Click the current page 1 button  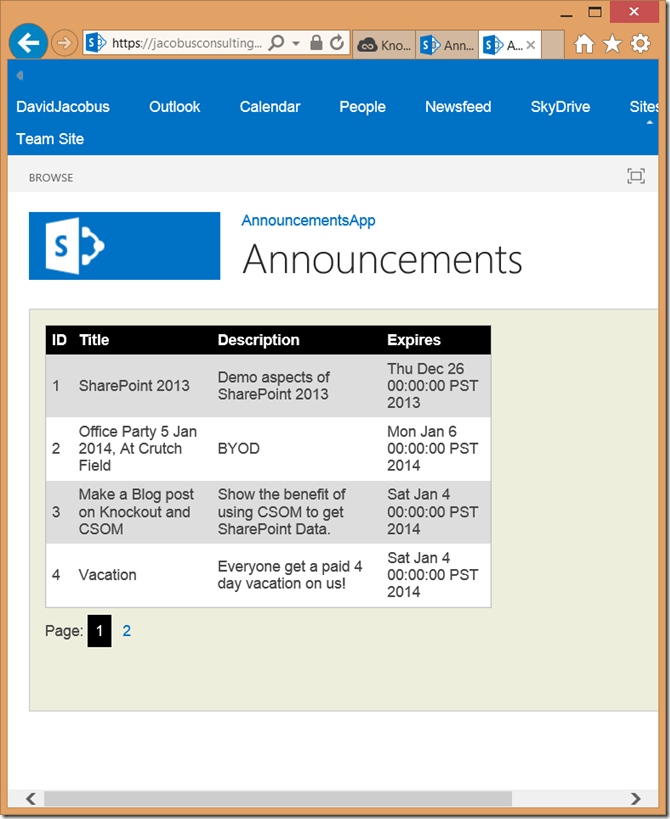tap(99, 631)
